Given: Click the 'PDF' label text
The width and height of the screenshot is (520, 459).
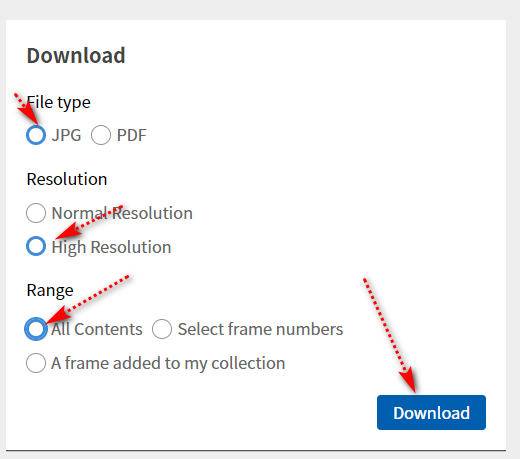Looking at the screenshot, I should tap(132, 135).
